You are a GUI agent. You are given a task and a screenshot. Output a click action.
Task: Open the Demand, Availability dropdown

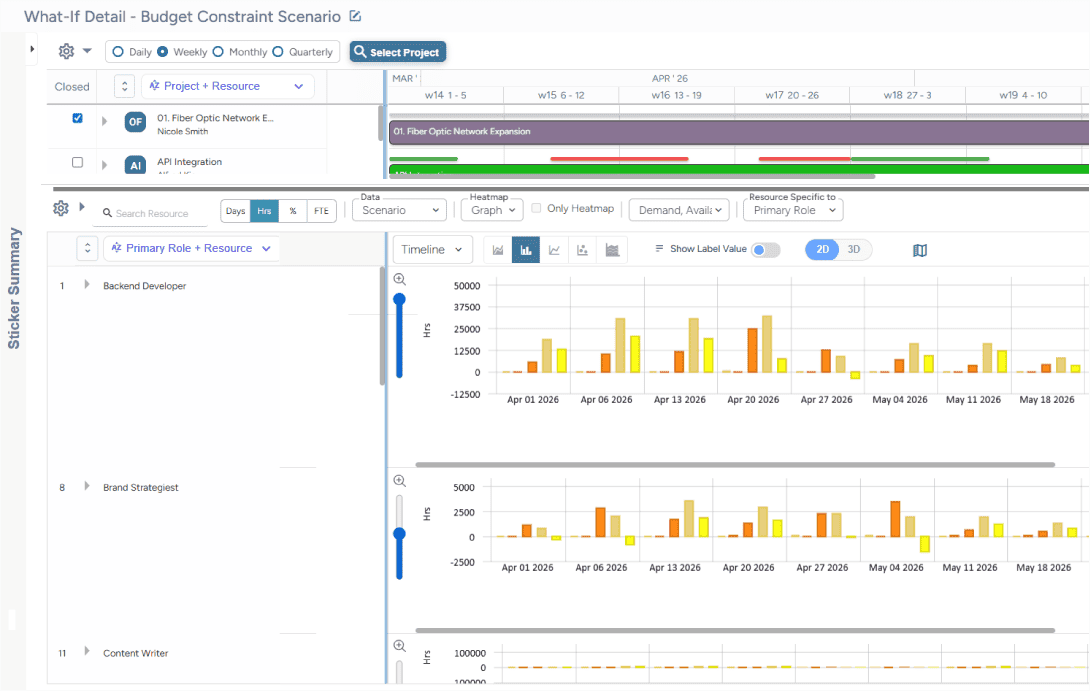(679, 210)
